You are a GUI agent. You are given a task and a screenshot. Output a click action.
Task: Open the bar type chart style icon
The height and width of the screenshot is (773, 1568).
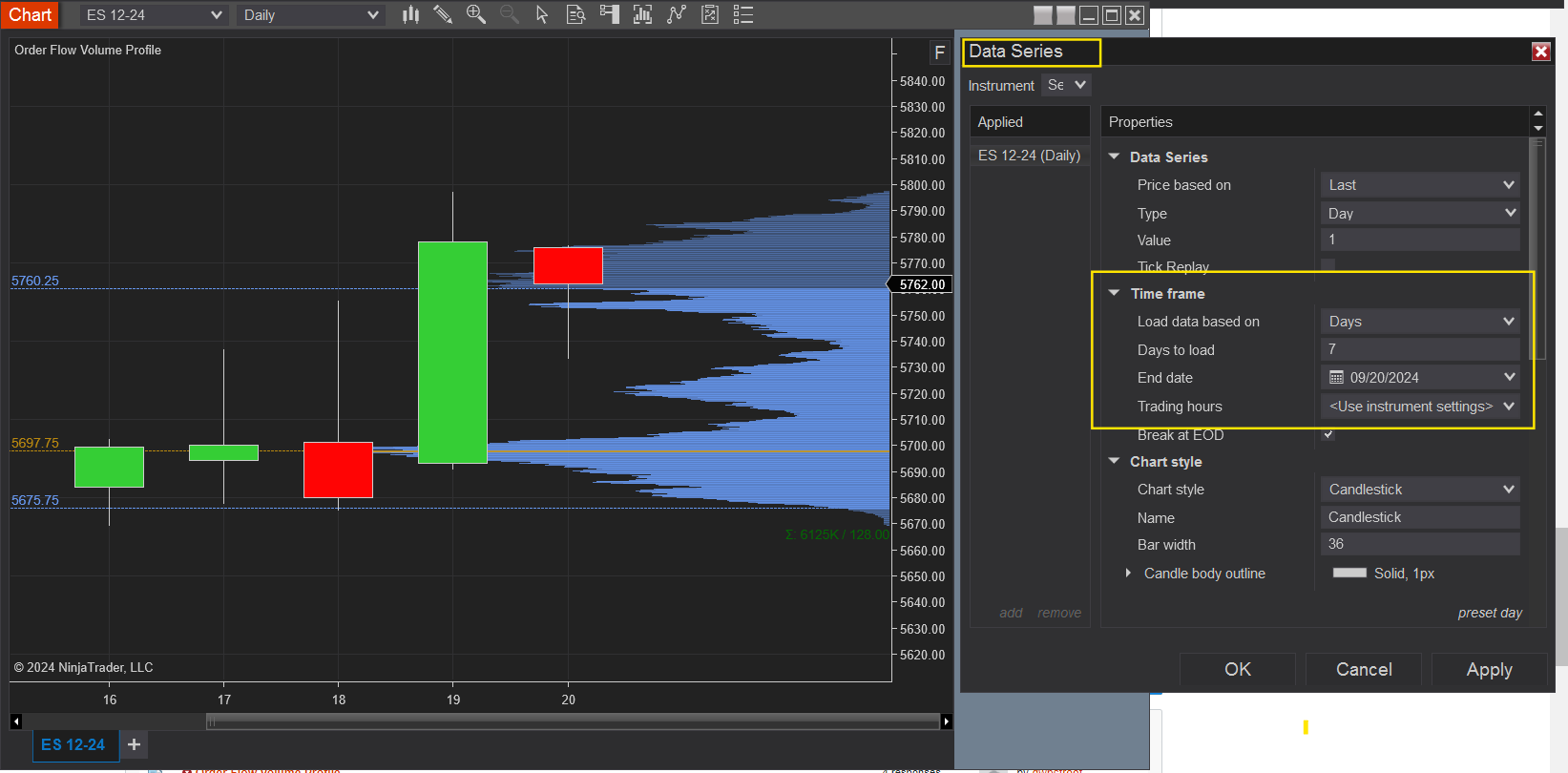410,14
